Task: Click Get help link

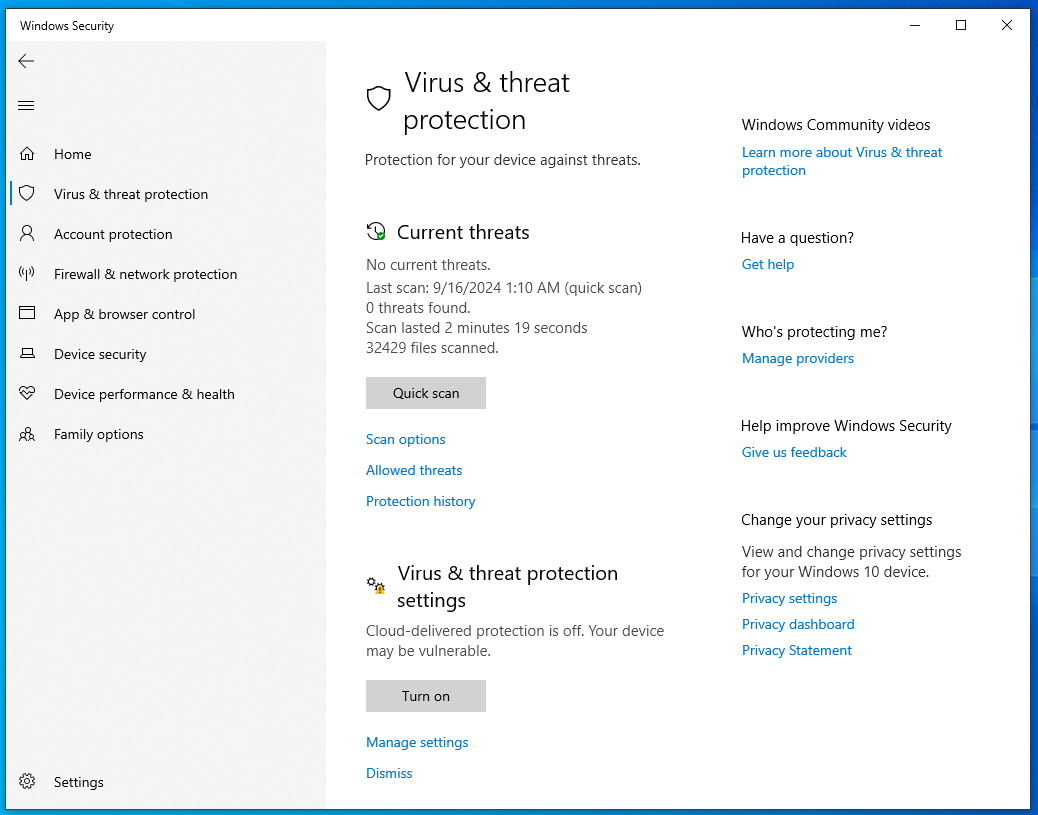Action: click(768, 264)
